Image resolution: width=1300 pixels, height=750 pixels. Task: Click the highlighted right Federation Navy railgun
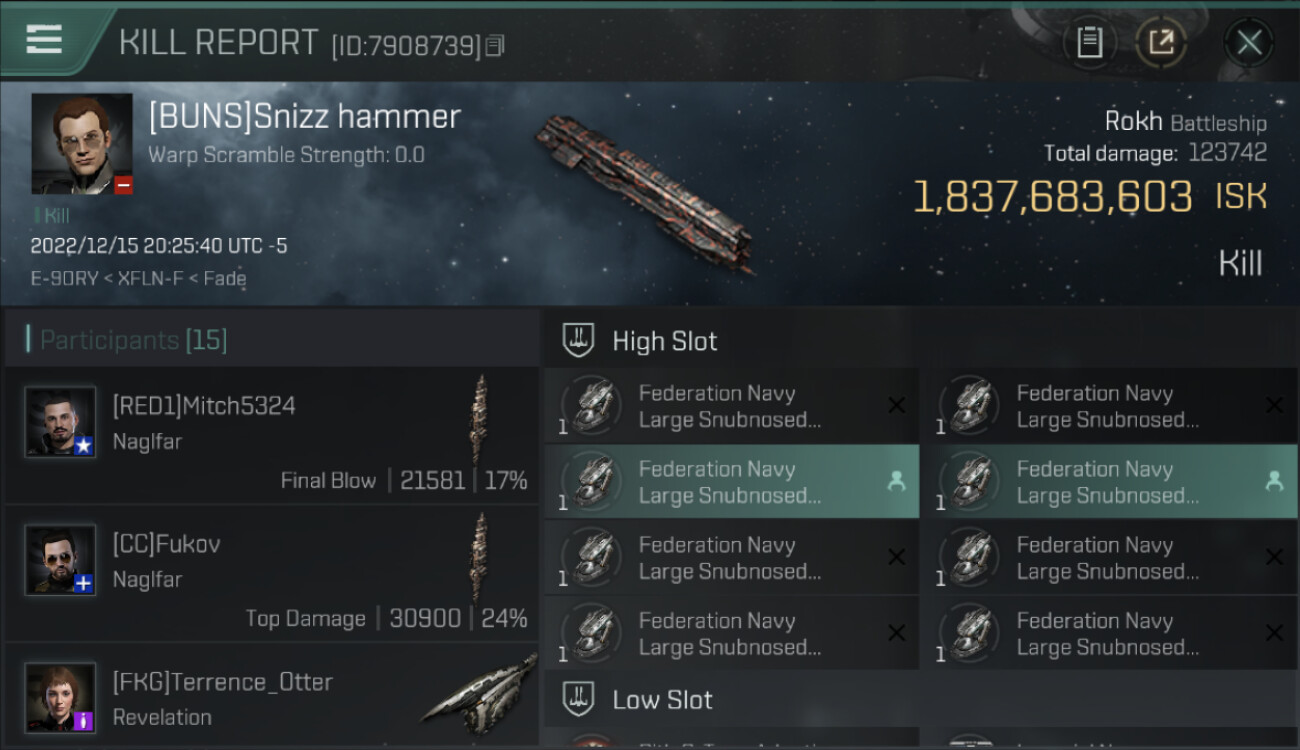[x=1108, y=482]
